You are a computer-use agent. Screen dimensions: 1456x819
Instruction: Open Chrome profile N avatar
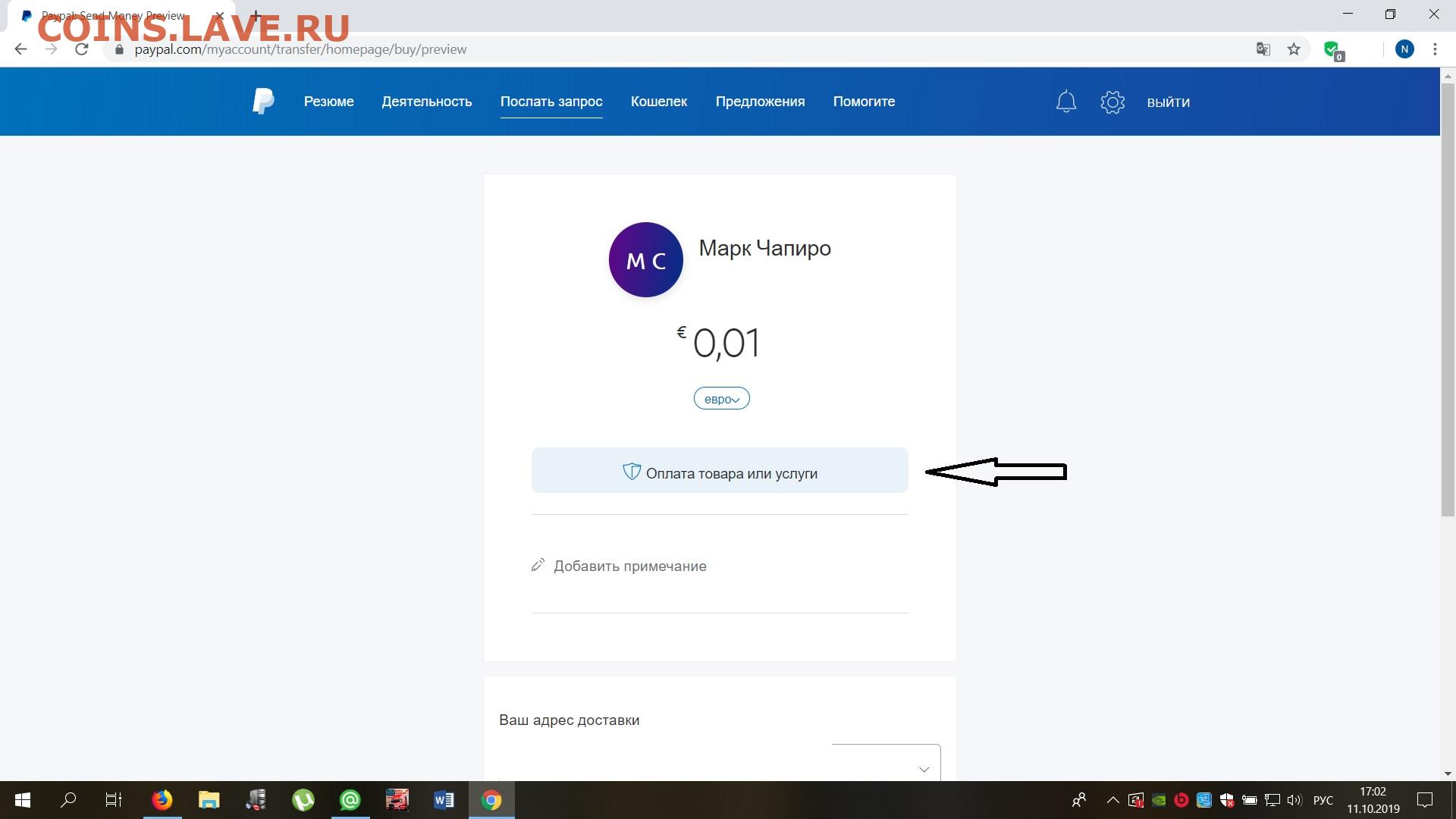pos(1404,49)
